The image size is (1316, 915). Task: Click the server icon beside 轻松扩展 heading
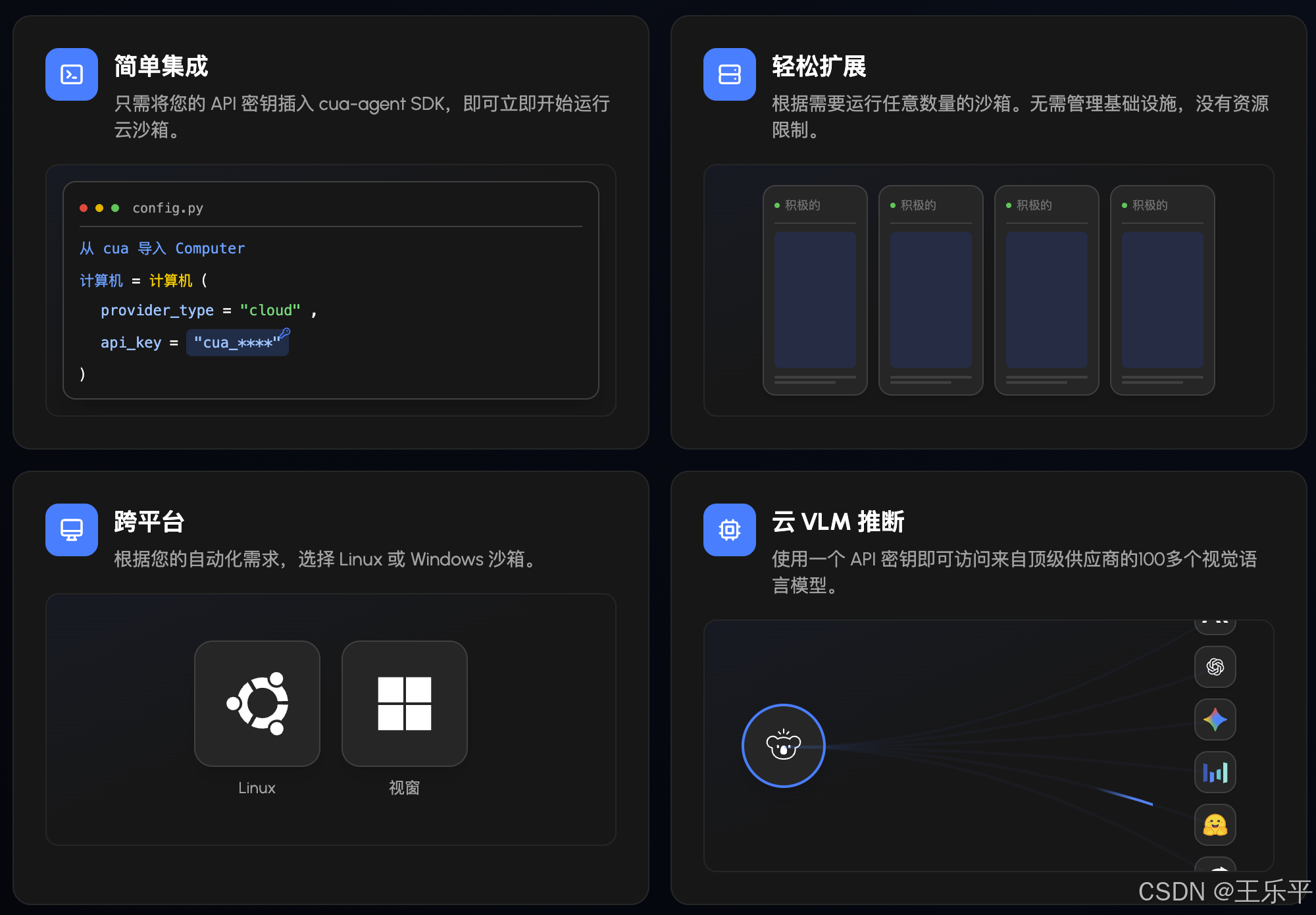(x=728, y=74)
